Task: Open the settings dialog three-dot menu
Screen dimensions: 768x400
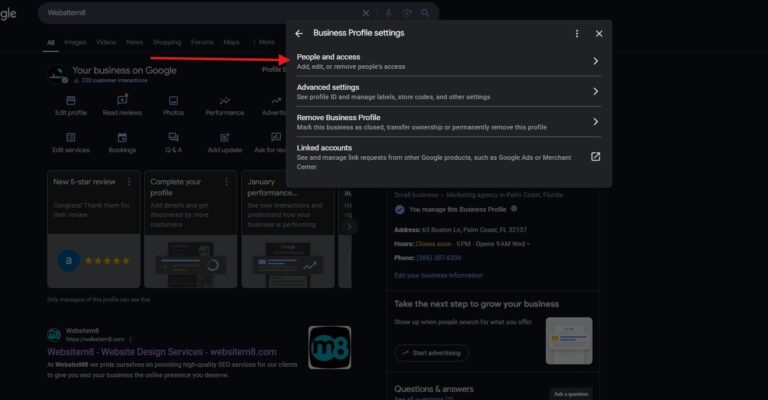Action: (x=577, y=33)
